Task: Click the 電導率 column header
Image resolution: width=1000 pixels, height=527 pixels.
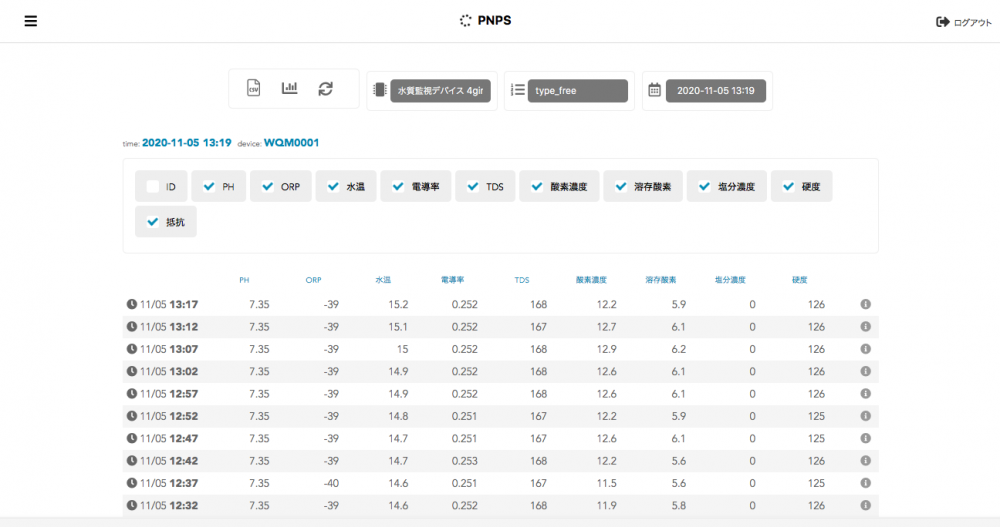Action: (x=452, y=280)
